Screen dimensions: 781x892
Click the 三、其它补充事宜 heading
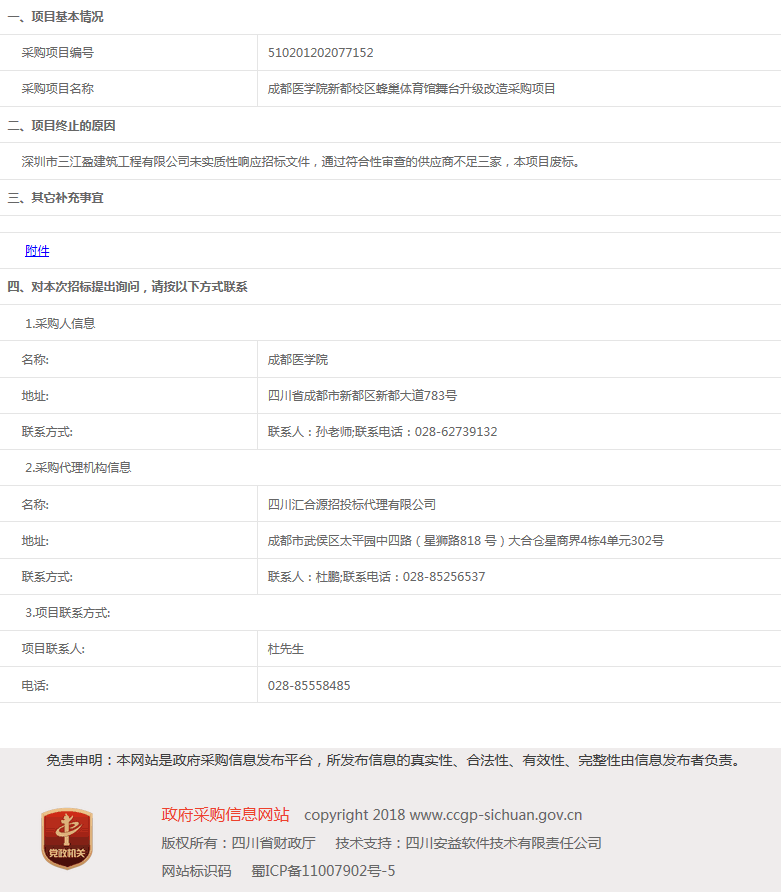tap(55, 198)
